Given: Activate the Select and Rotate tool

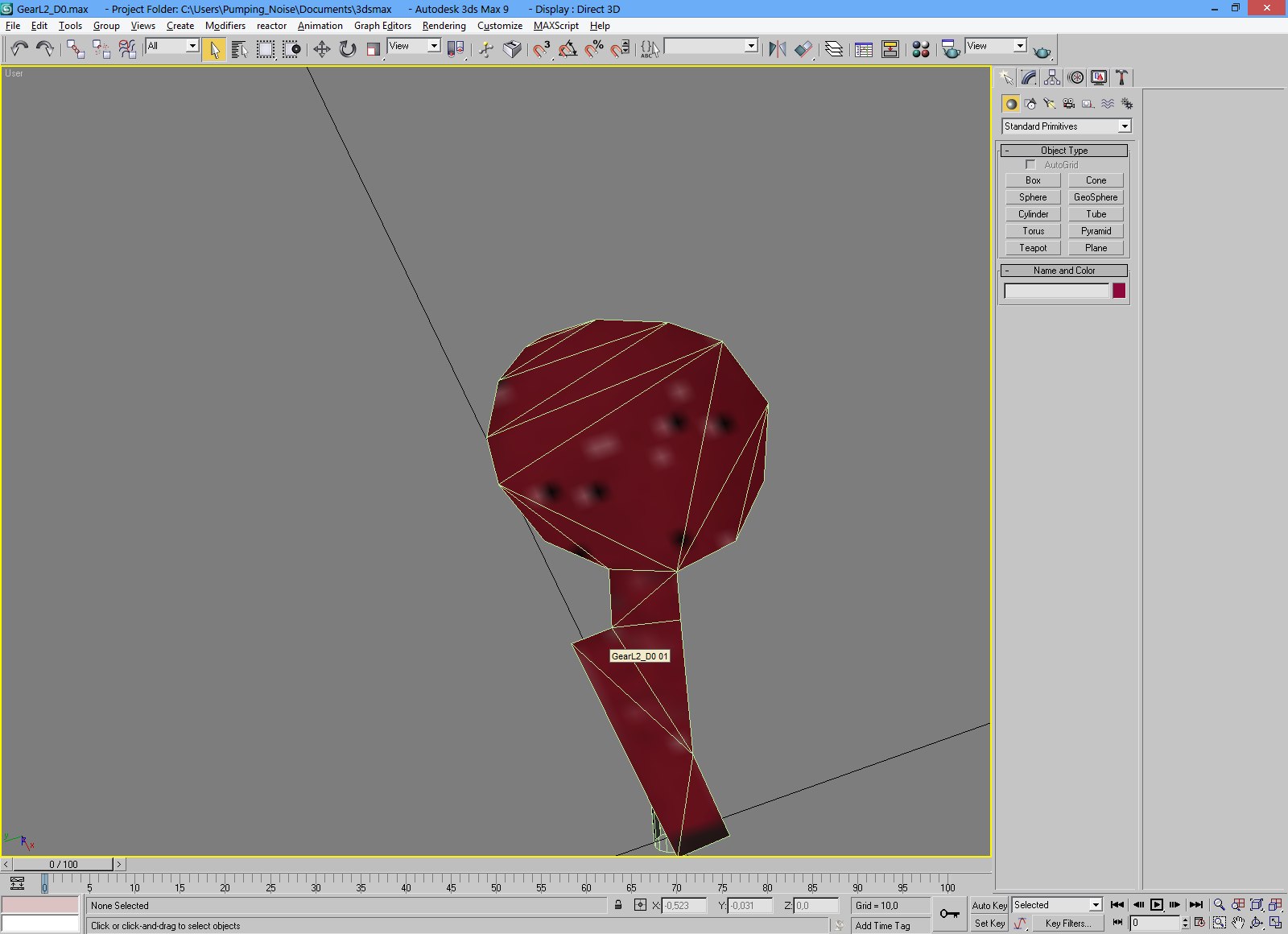Looking at the screenshot, I should tap(347, 50).
